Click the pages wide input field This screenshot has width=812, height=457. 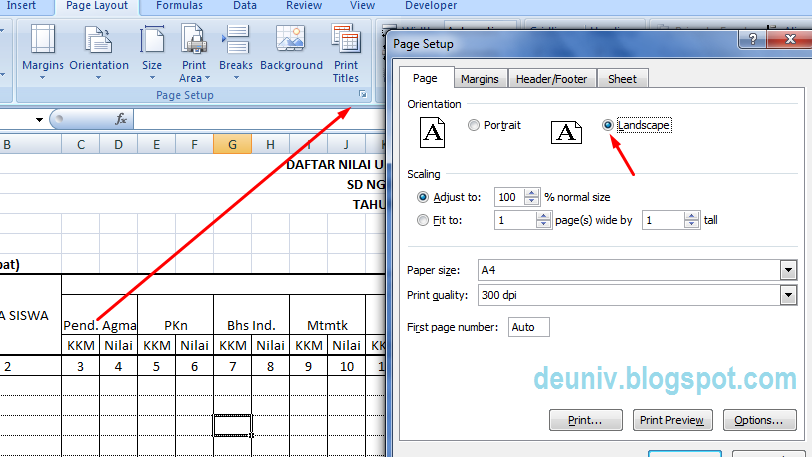[x=515, y=220]
